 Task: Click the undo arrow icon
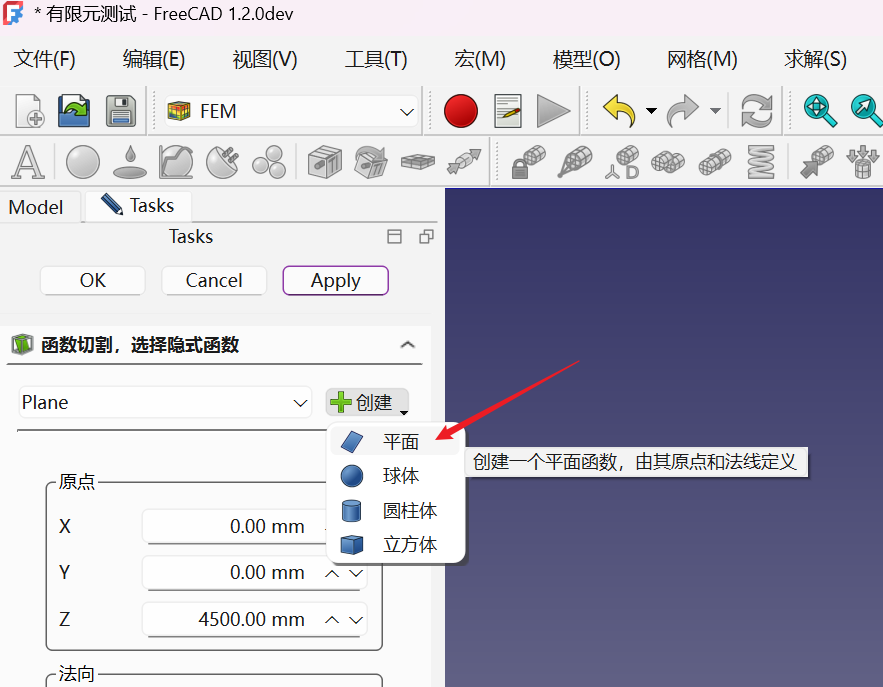(619, 111)
